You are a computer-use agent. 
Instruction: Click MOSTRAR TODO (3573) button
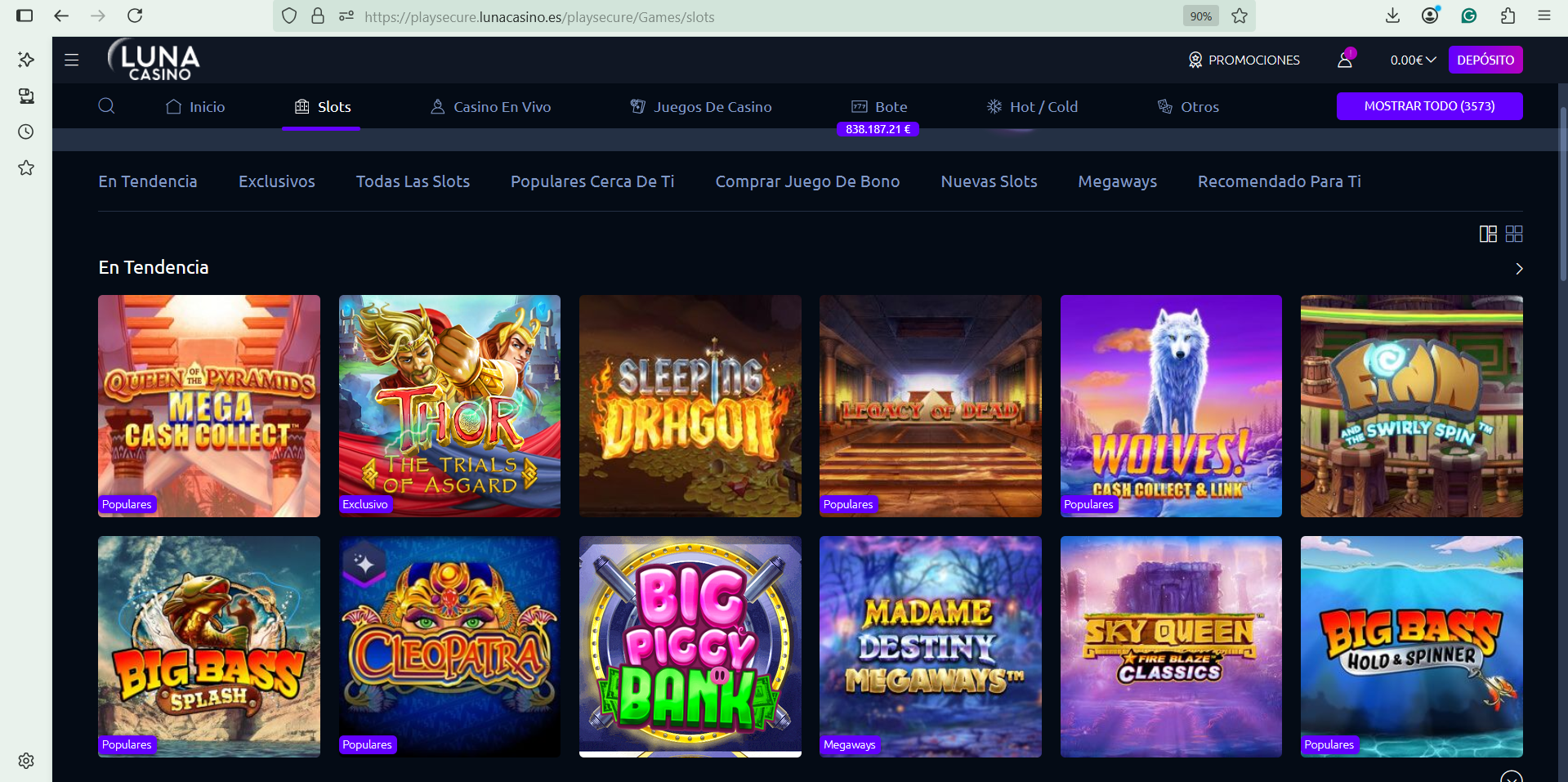tap(1429, 106)
